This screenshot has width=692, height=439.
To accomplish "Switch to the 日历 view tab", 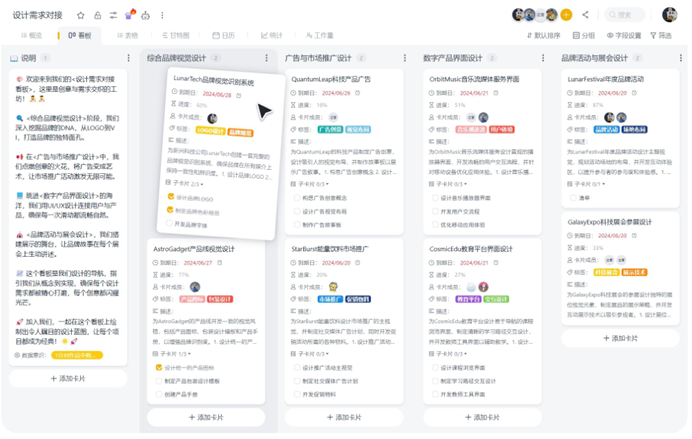I will pos(223,36).
